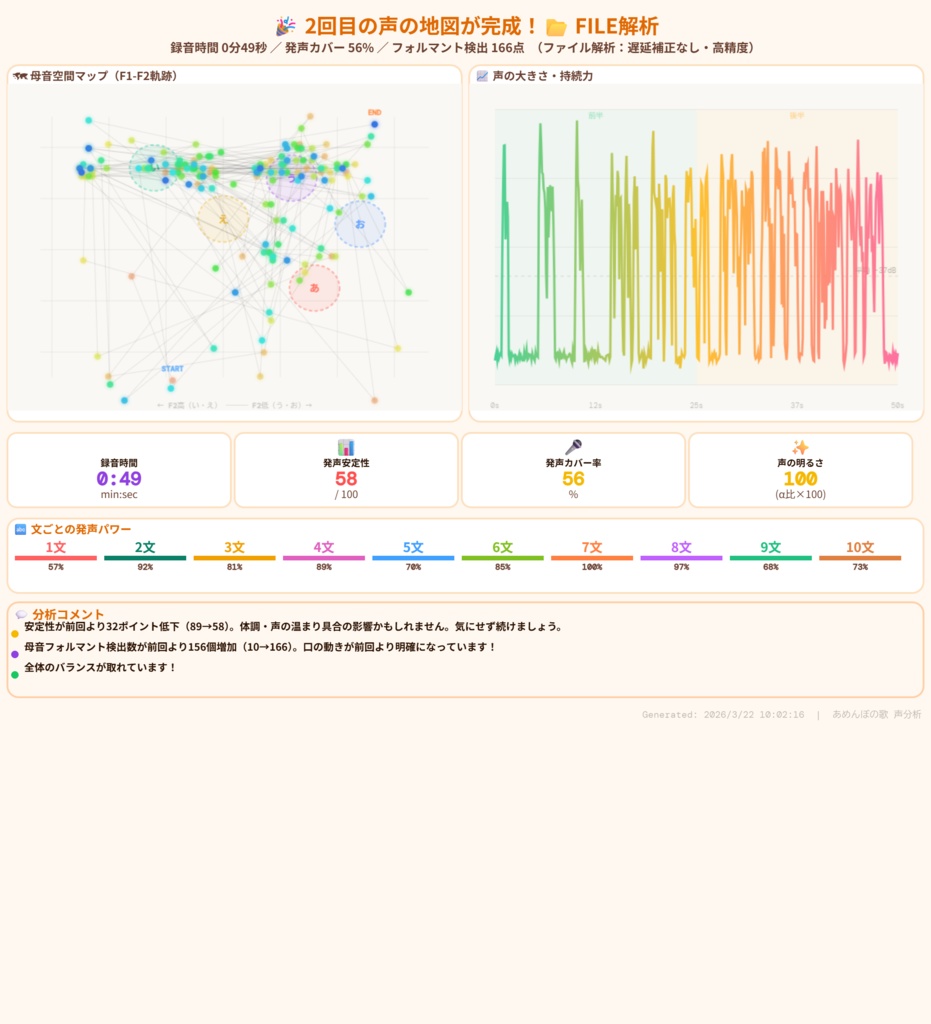Select the お vowel circle on the map
Screen dimensions: 931x1024
(360, 224)
